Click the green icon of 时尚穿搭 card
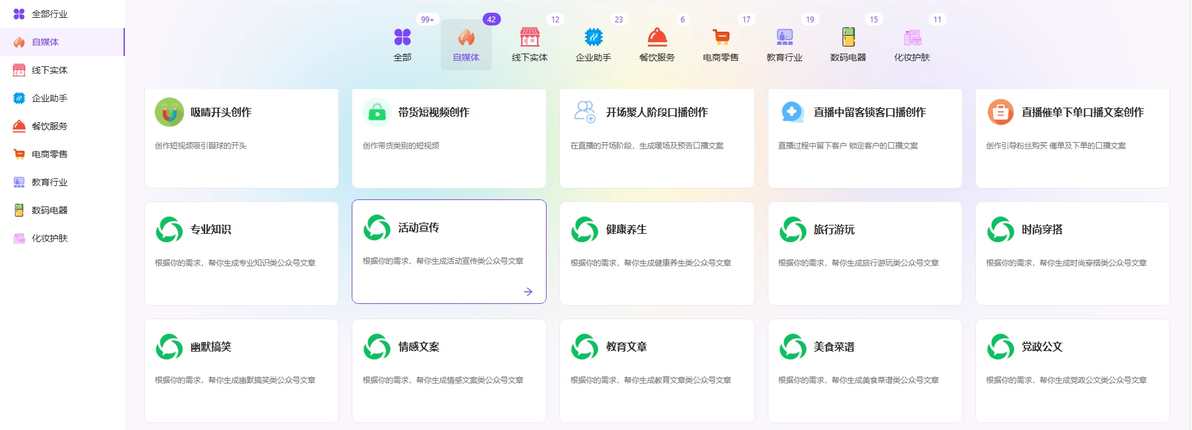This screenshot has width=1192, height=430. pos(1000,229)
